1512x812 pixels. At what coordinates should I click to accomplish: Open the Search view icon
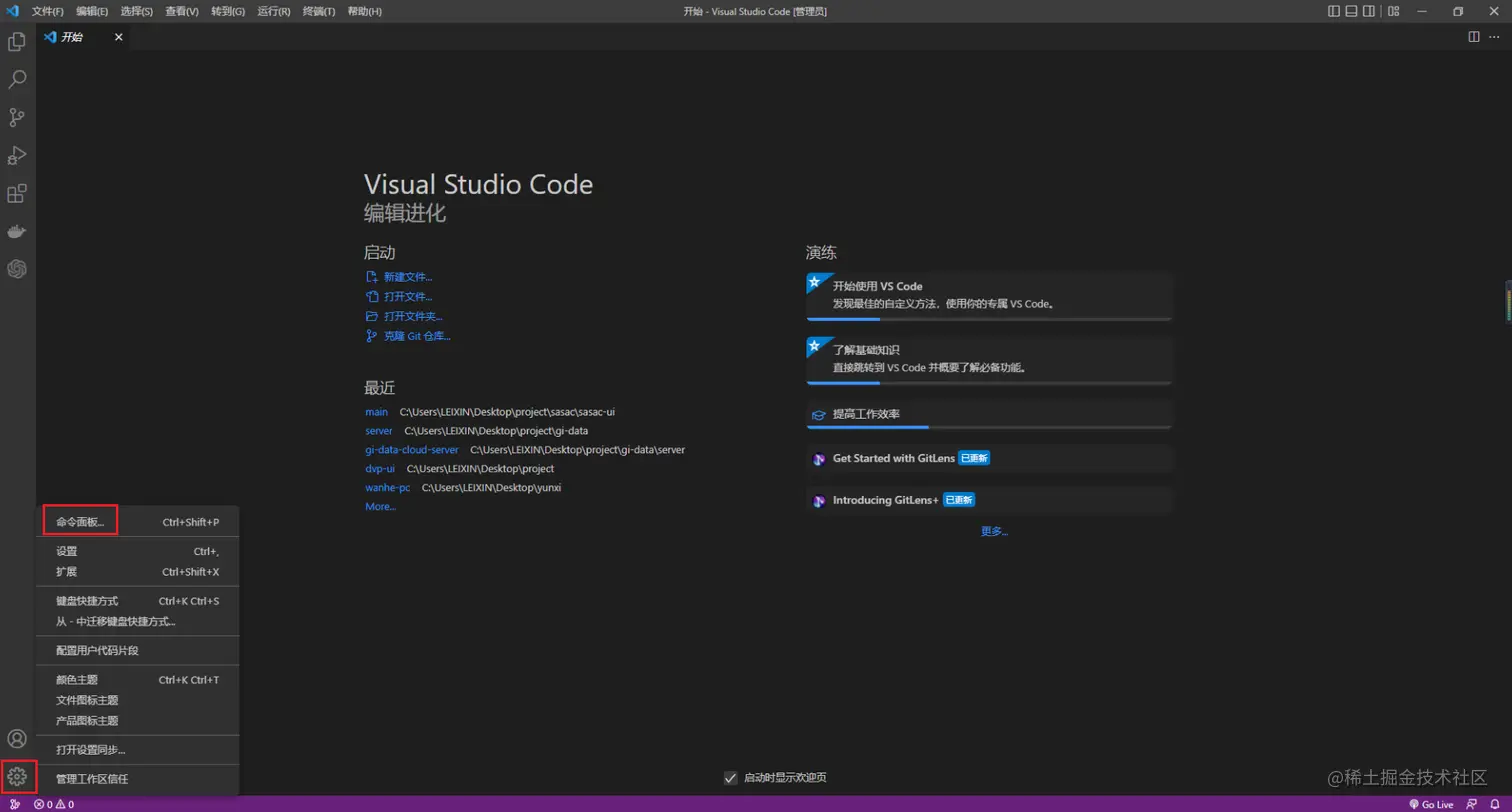tap(17, 79)
